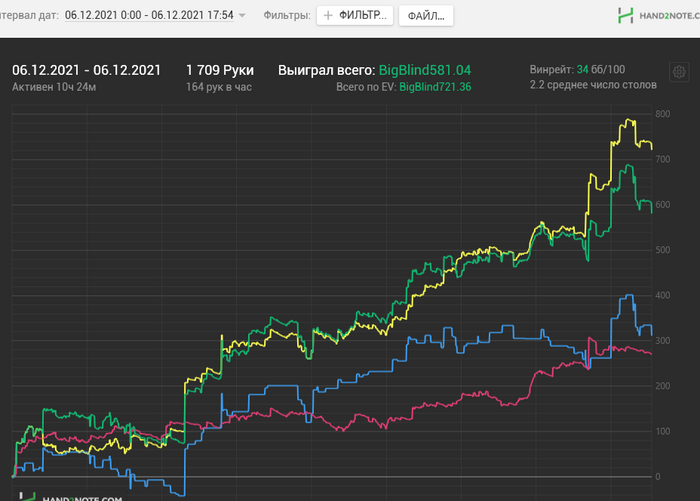
Task: Click the 800 axis label
Action: click(662, 114)
